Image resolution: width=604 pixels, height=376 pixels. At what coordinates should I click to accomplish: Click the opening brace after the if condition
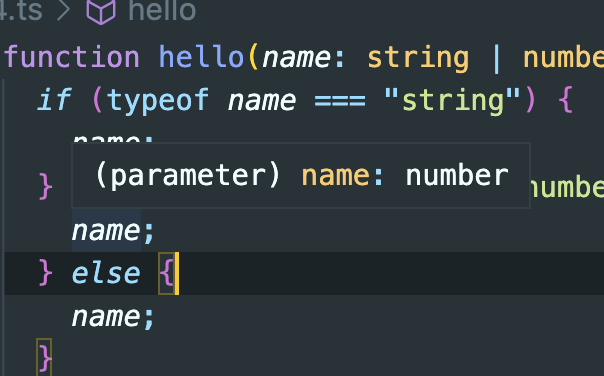point(565,100)
